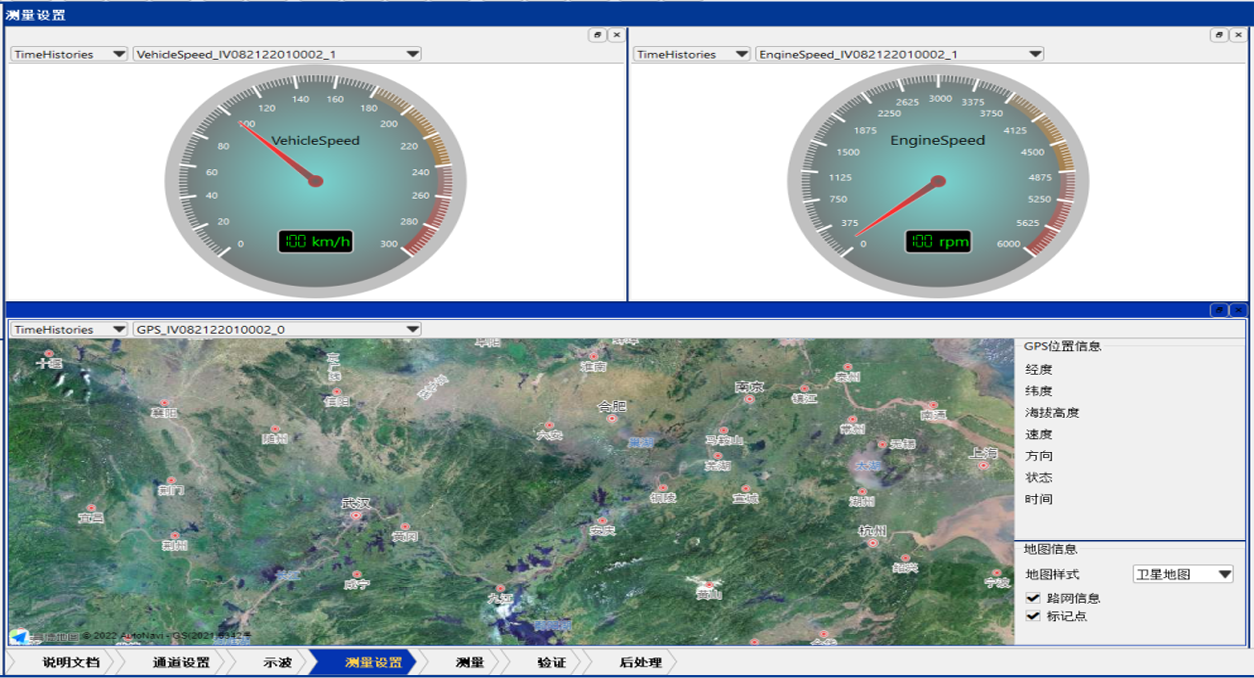Close the GPS map panel

[1238, 310]
